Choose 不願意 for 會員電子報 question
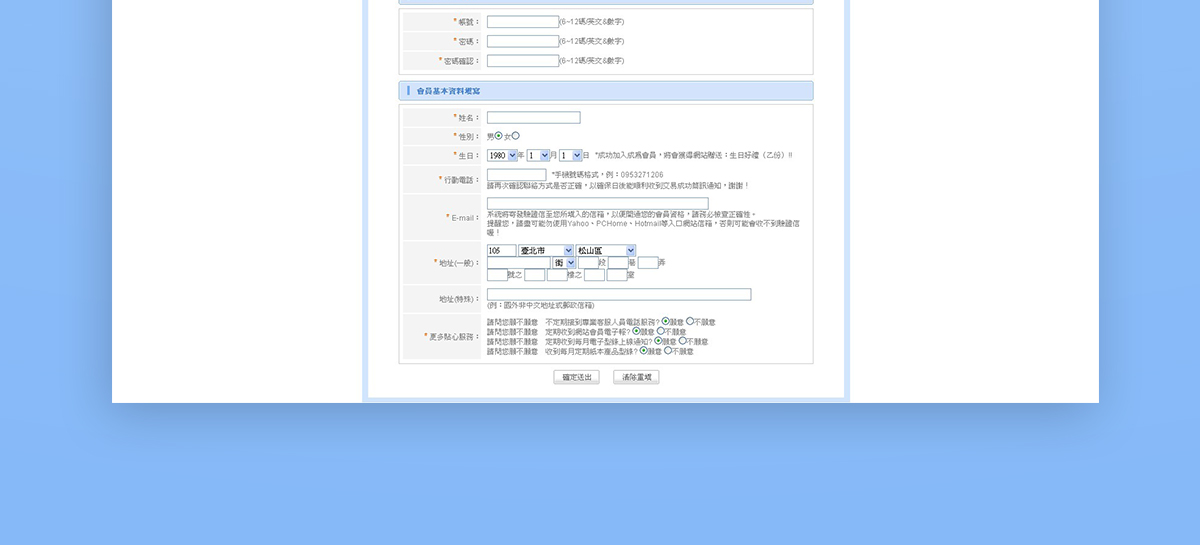 (660, 331)
